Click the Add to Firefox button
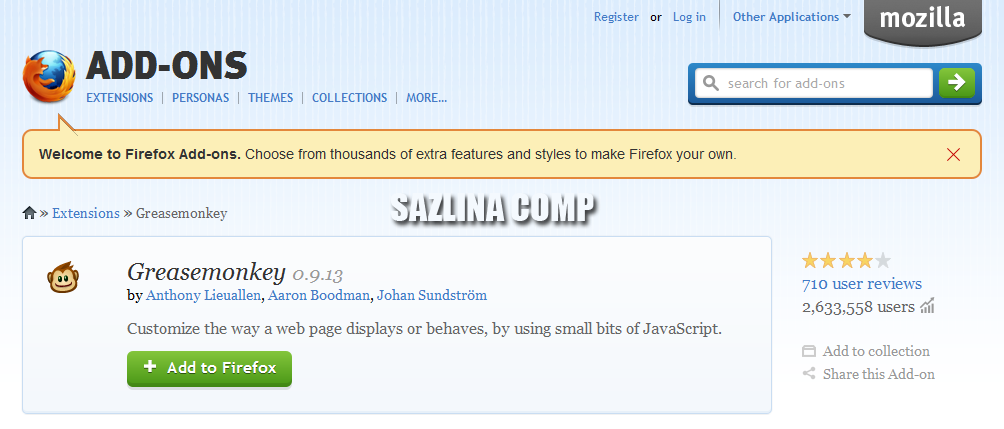Screen dimensions: 1004x429 209,368
